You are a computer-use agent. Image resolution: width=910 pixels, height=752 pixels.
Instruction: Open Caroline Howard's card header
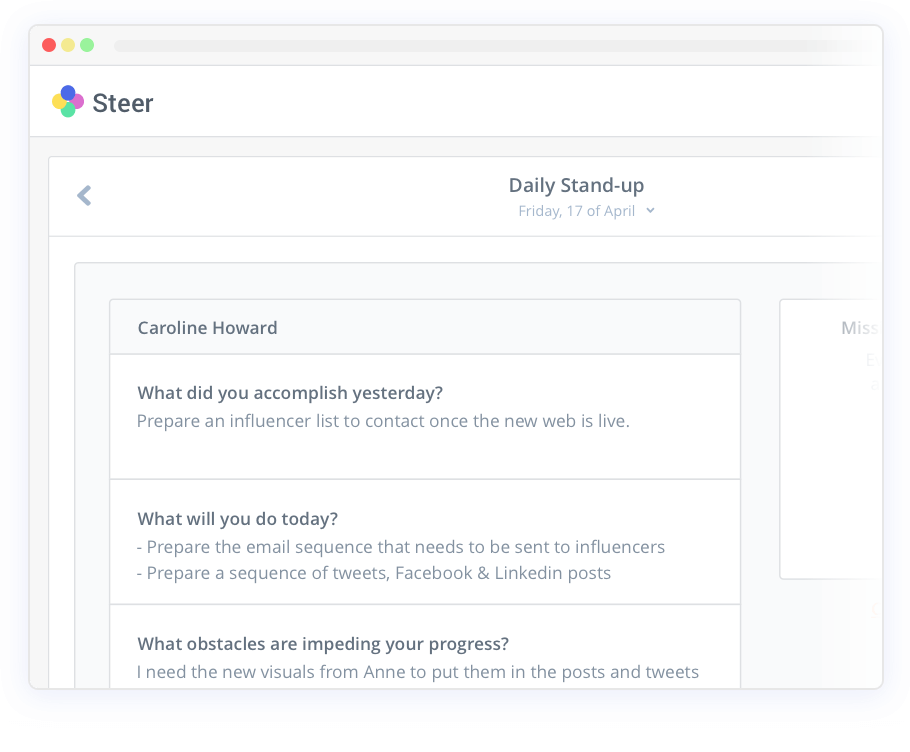[425, 327]
